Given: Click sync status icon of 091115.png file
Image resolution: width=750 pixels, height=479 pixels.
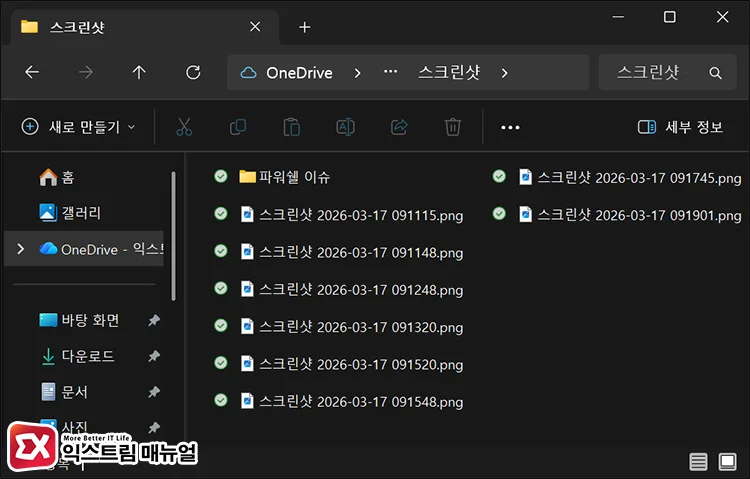Looking at the screenshot, I should click(x=221, y=213).
